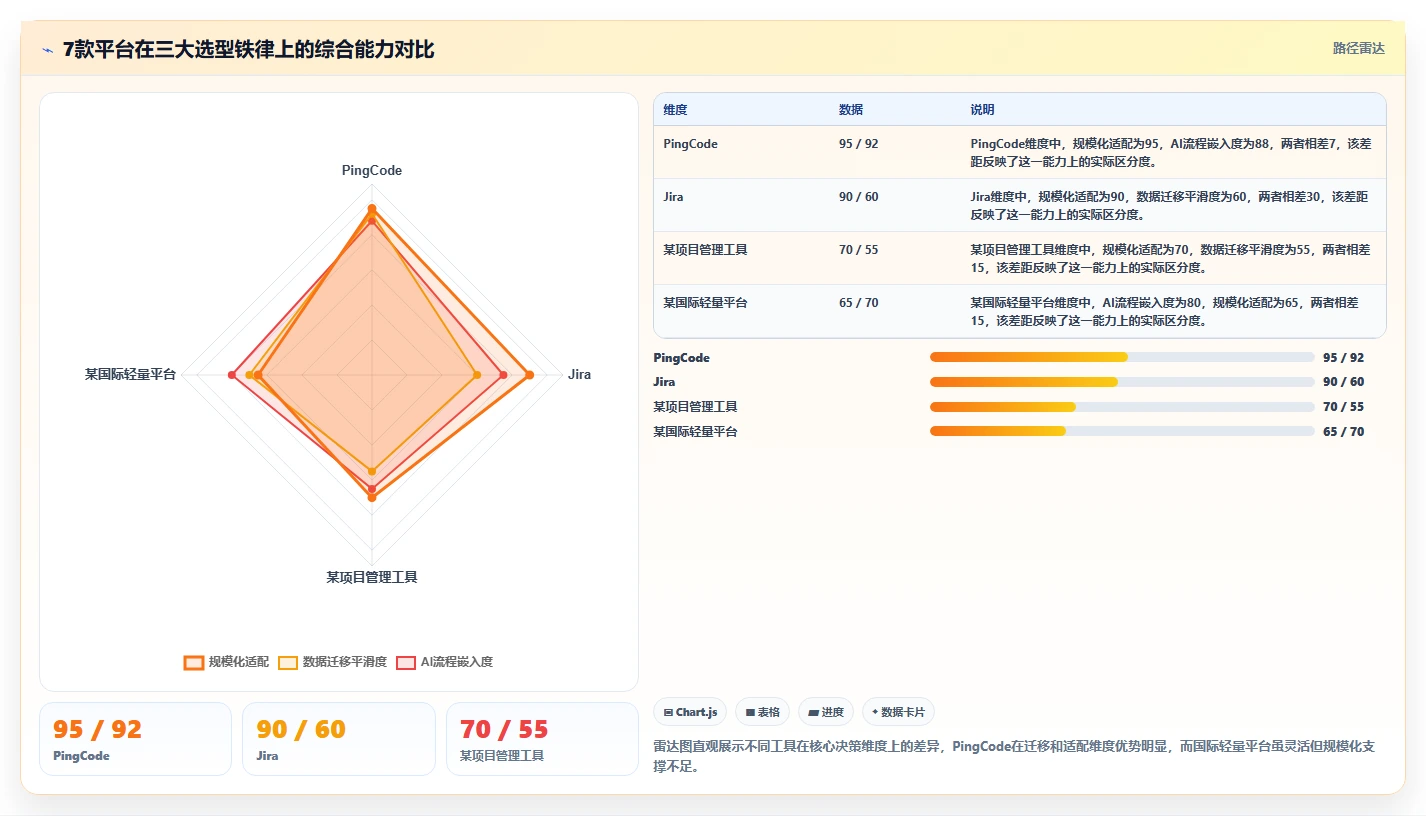This screenshot has height=816, width=1426.
Task: Click the 某项目管理工具 radar axis label
Action: pos(372,578)
